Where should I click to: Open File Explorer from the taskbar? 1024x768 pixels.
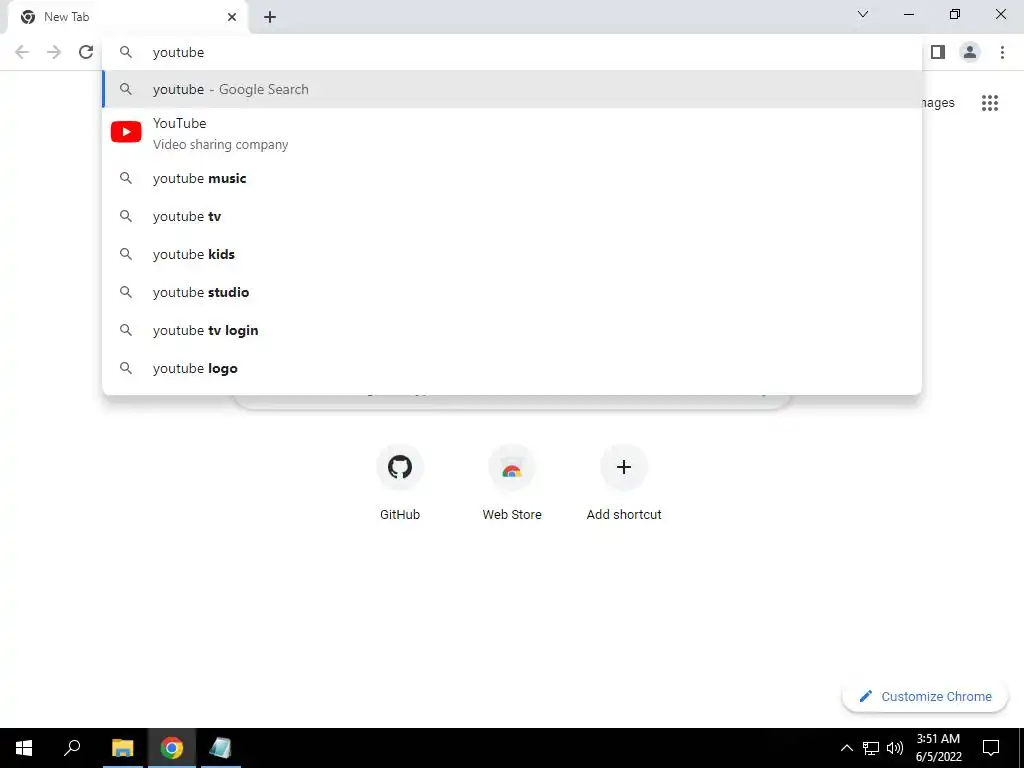pyautogui.click(x=123, y=748)
